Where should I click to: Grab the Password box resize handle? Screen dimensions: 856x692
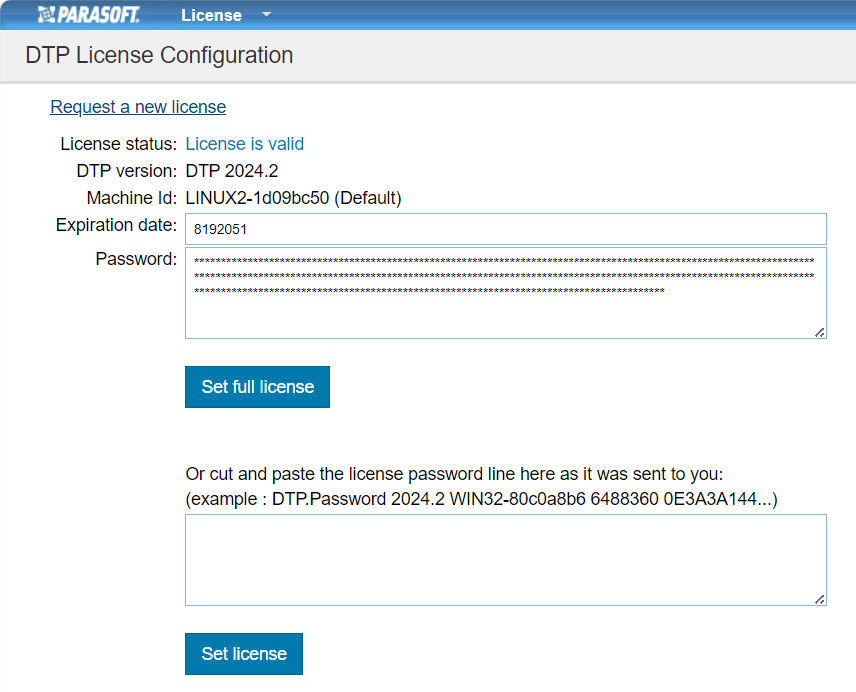pyautogui.click(x=819, y=332)
